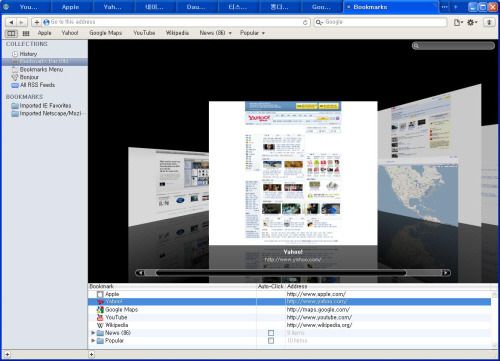This screenshot has width=500, height=361.
Task: Select Bonjour collection
Action: pyautogui.click(x=25, y=77)
